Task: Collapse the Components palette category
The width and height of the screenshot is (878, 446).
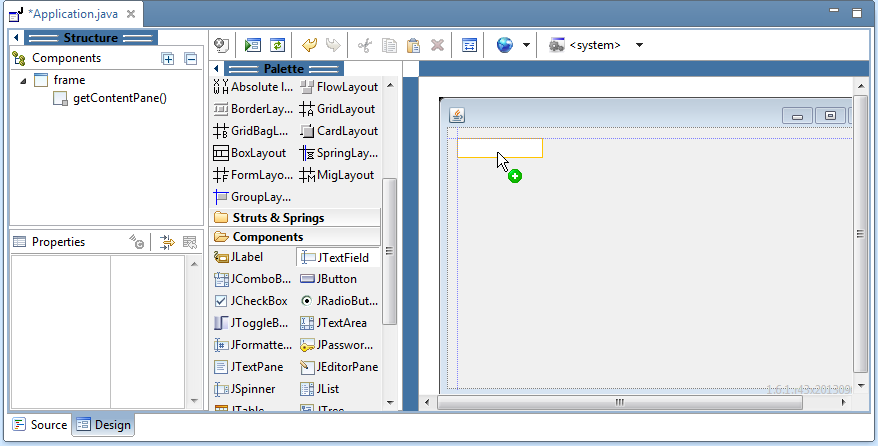Action: coord(267,237)
